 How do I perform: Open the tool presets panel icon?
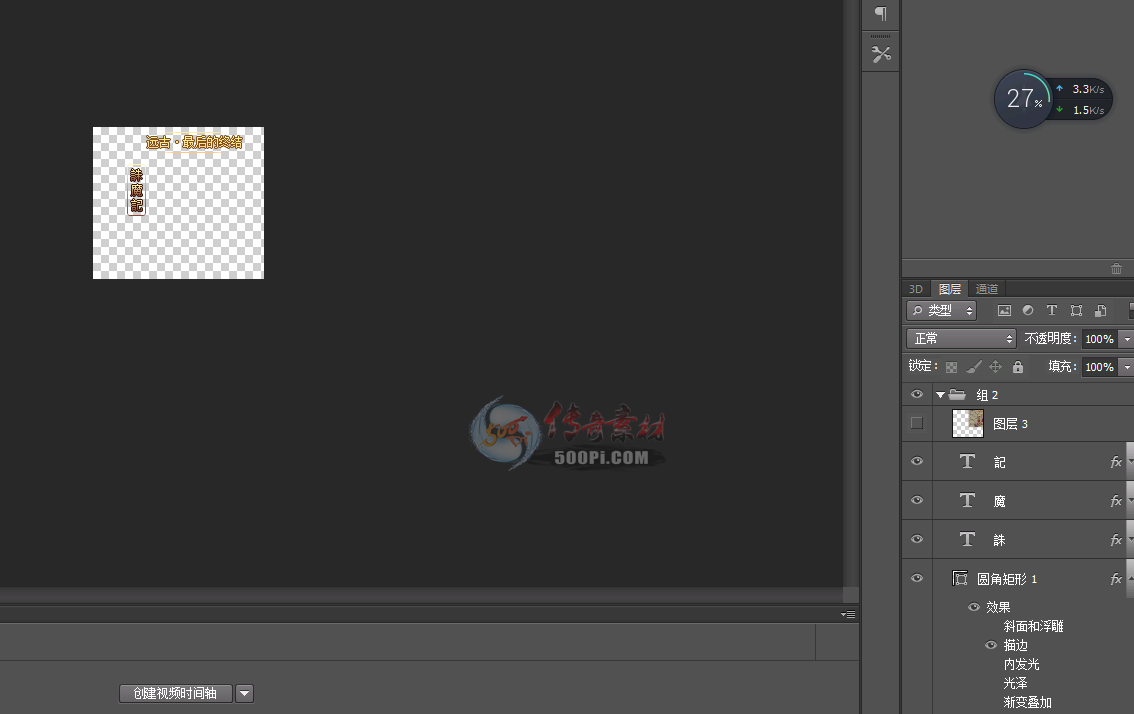[x=881, y=54]
